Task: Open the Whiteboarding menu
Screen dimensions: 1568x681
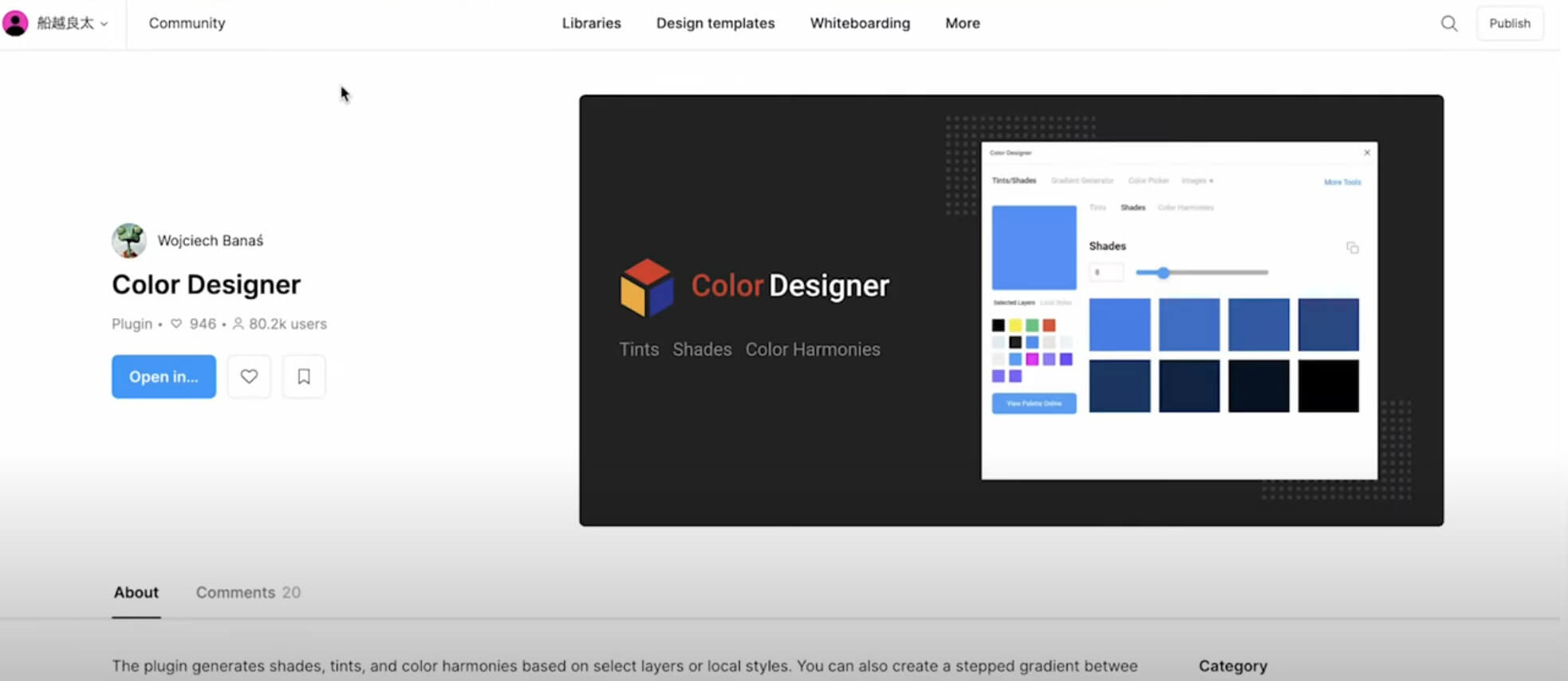Action: pyautogui.click(x=860, y=23)
